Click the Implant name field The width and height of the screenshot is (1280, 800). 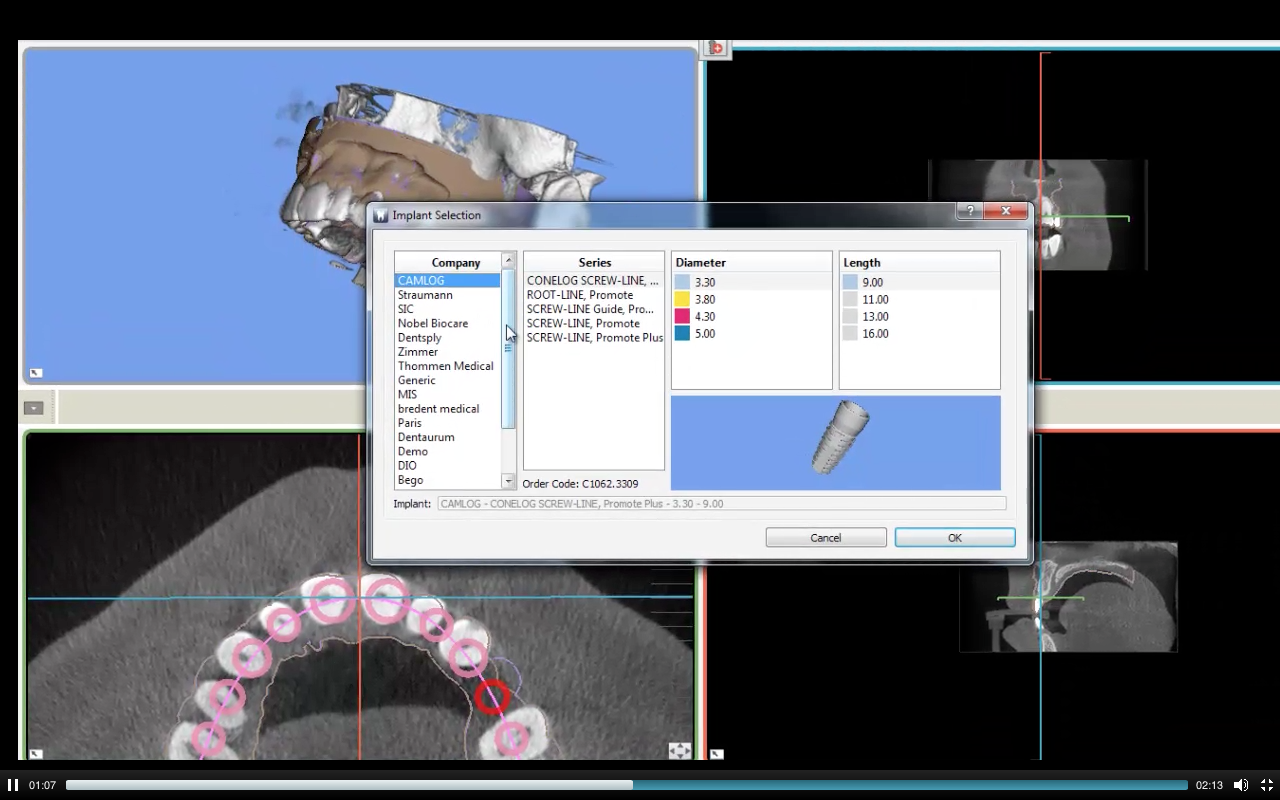[x=722, y=504]
